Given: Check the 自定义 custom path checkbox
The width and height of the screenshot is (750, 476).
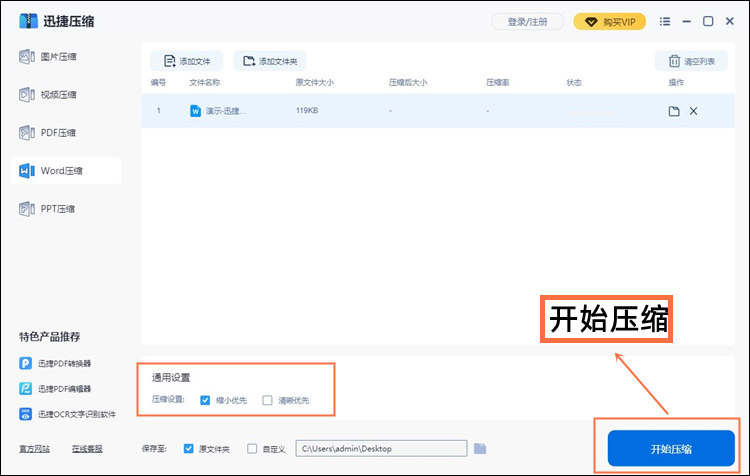Looking at the screenshot, I should coord(252,449).
